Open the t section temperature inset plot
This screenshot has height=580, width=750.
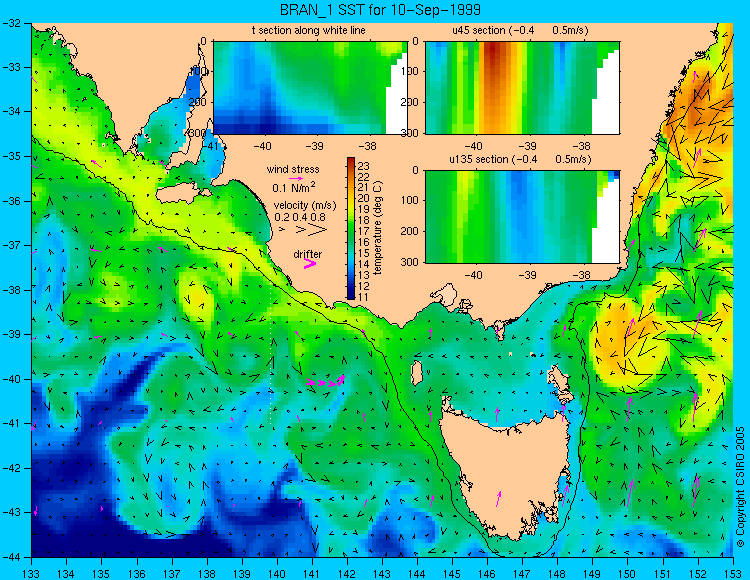click(x=310, y=88)
